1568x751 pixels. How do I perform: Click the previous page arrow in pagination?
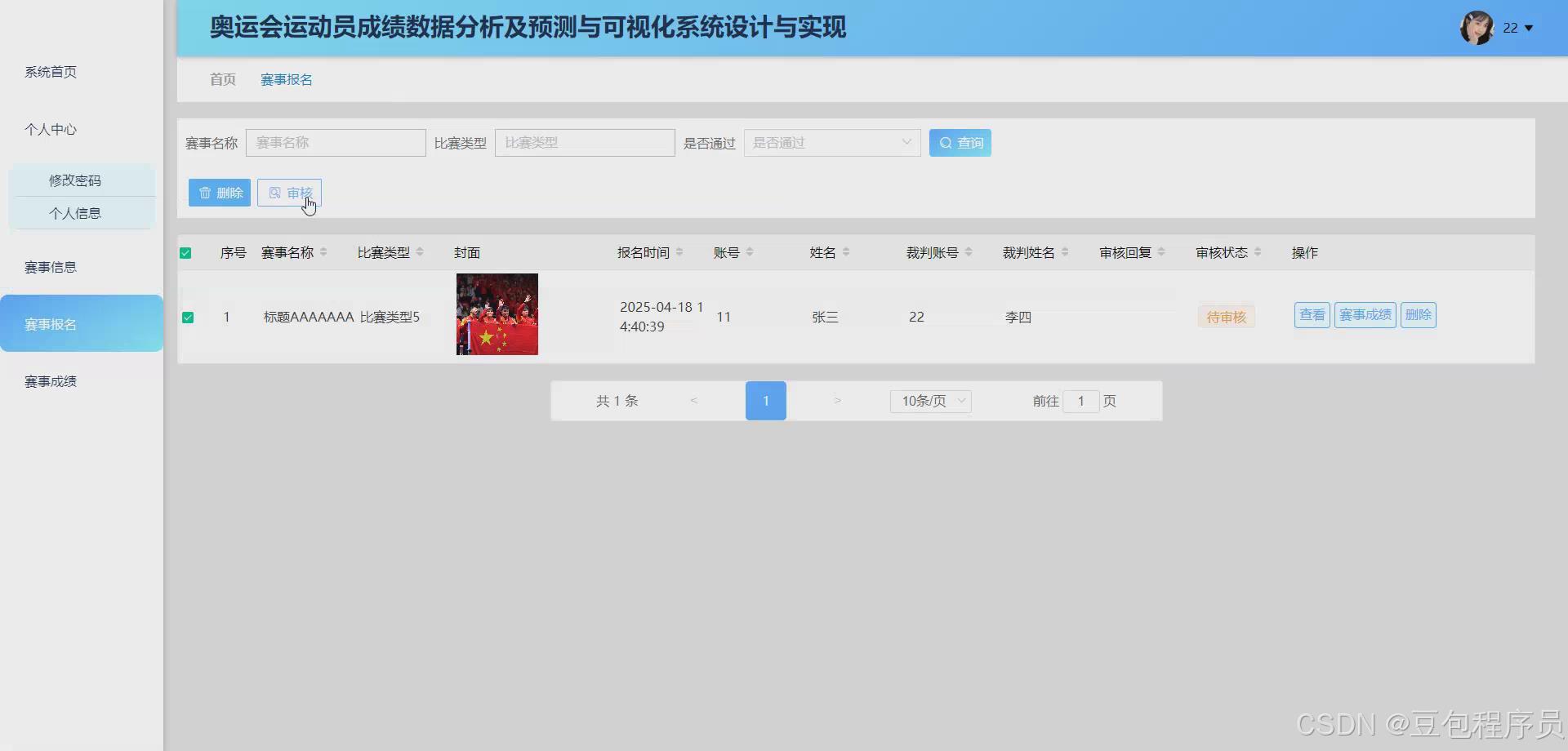click(x=694, y=401)
